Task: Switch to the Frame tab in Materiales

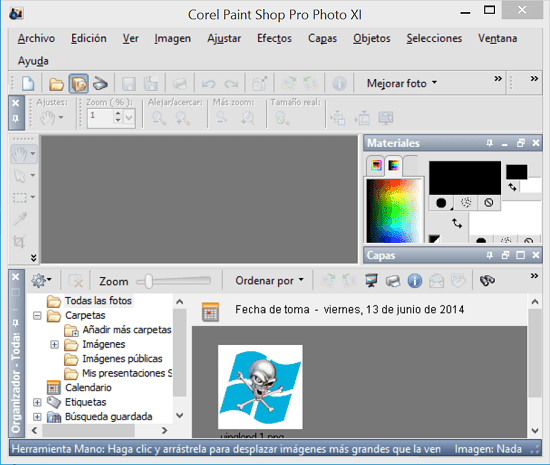Action: click(376, 165)
